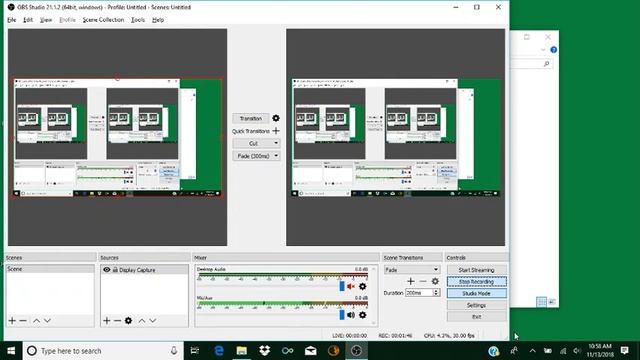Remove selected source with minus icon
Screen dimensions: 640x360
click(117, 321)
